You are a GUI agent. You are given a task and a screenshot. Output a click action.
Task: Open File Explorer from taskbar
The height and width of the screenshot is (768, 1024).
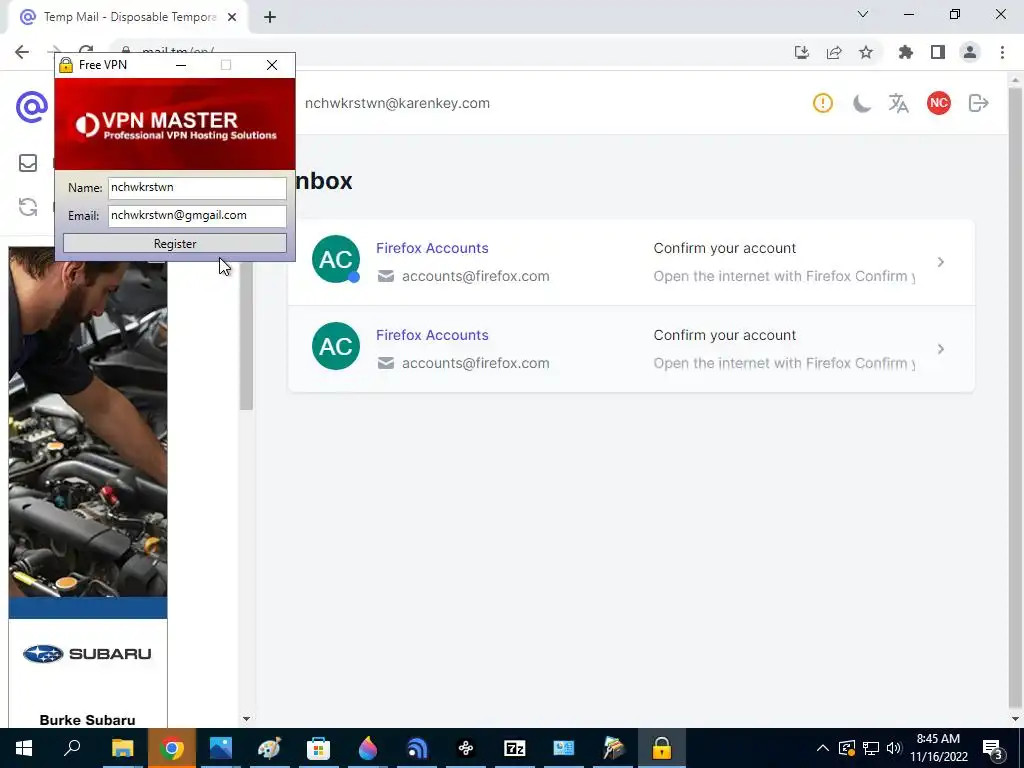[x=122, y=748]
